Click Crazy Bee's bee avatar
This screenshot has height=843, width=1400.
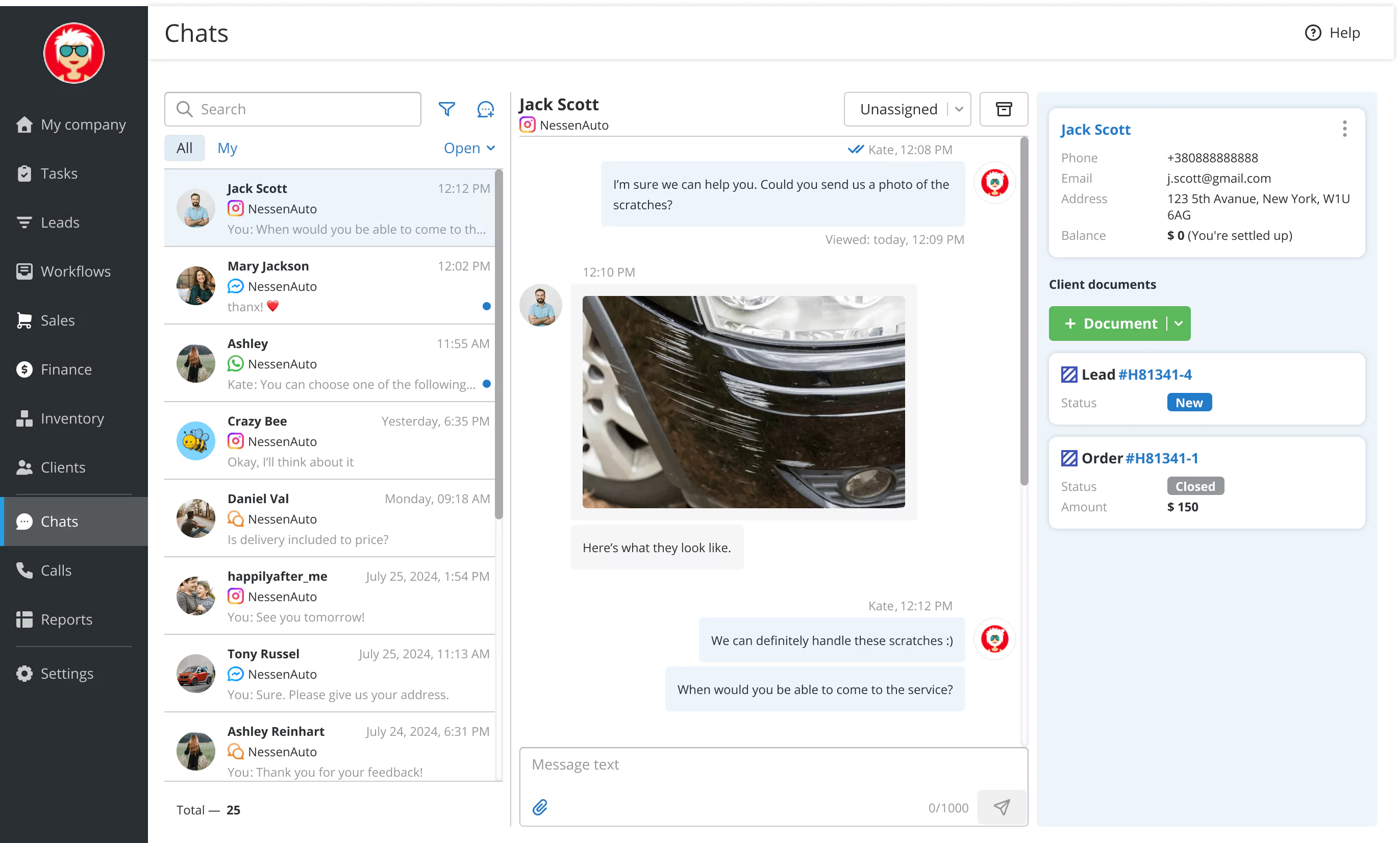click(x=195, y=441)
